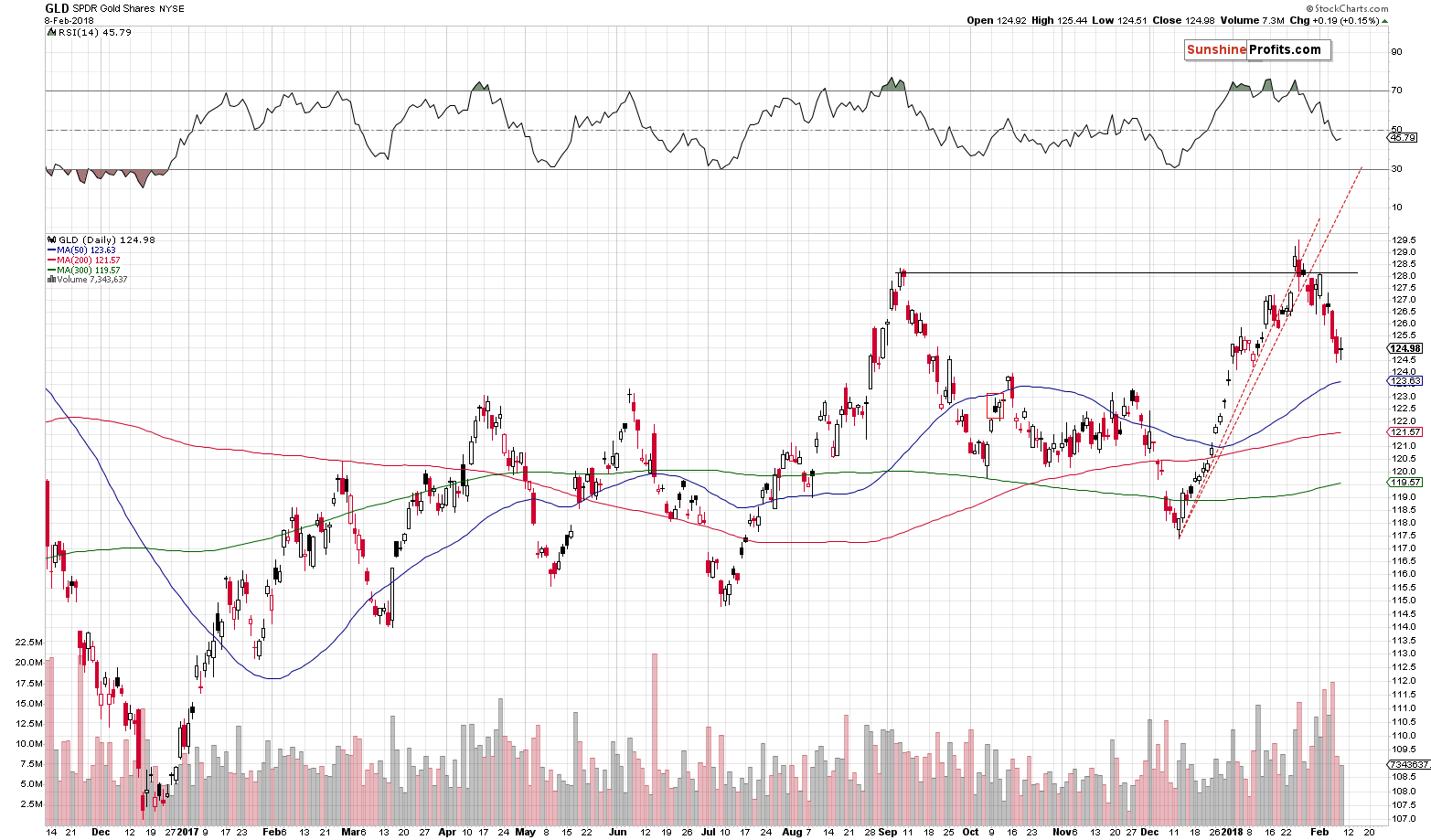Click the 2017 year label on the time axis
This screenshot has width=1431, height=840.
click(x=187, y=833)
